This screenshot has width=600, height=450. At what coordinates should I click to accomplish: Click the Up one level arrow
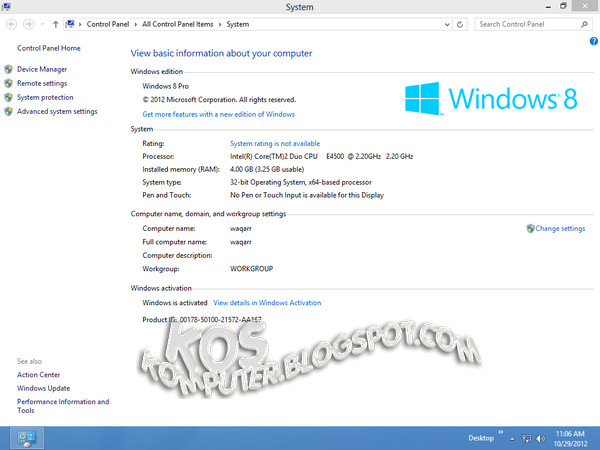pos(55,24)
